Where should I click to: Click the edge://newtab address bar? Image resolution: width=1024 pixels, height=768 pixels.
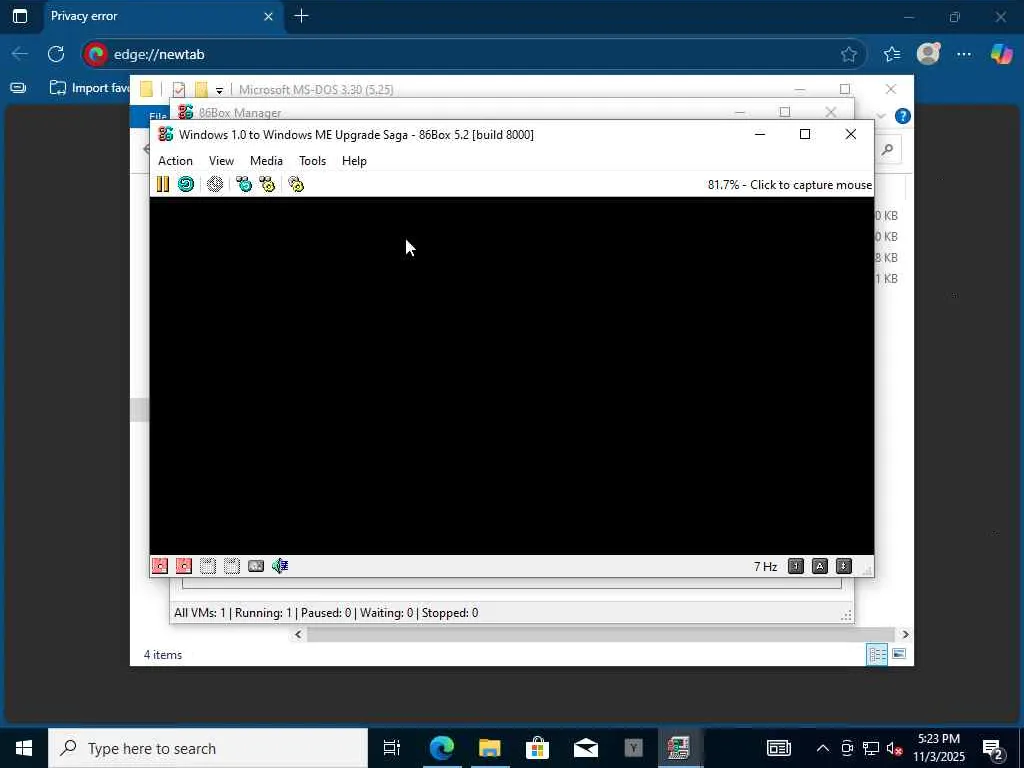[473, 54]
